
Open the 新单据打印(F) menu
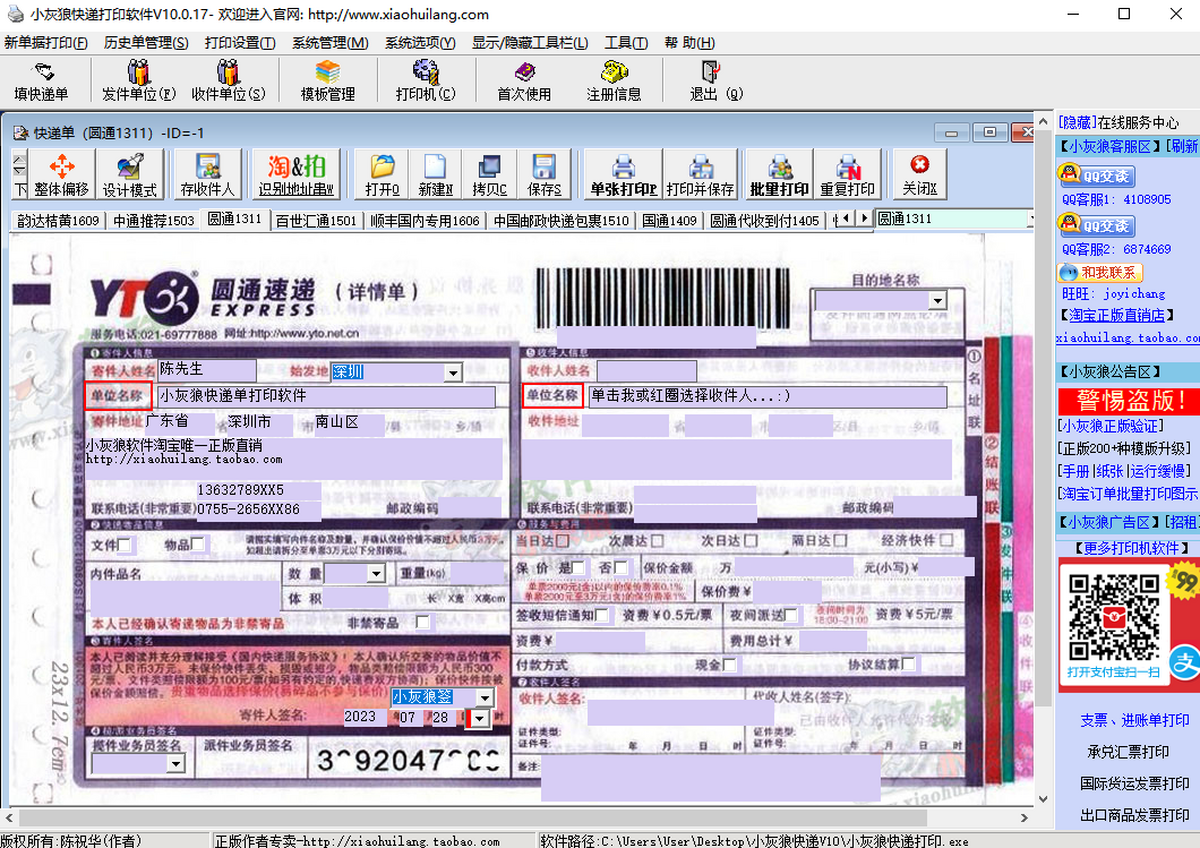46,43
